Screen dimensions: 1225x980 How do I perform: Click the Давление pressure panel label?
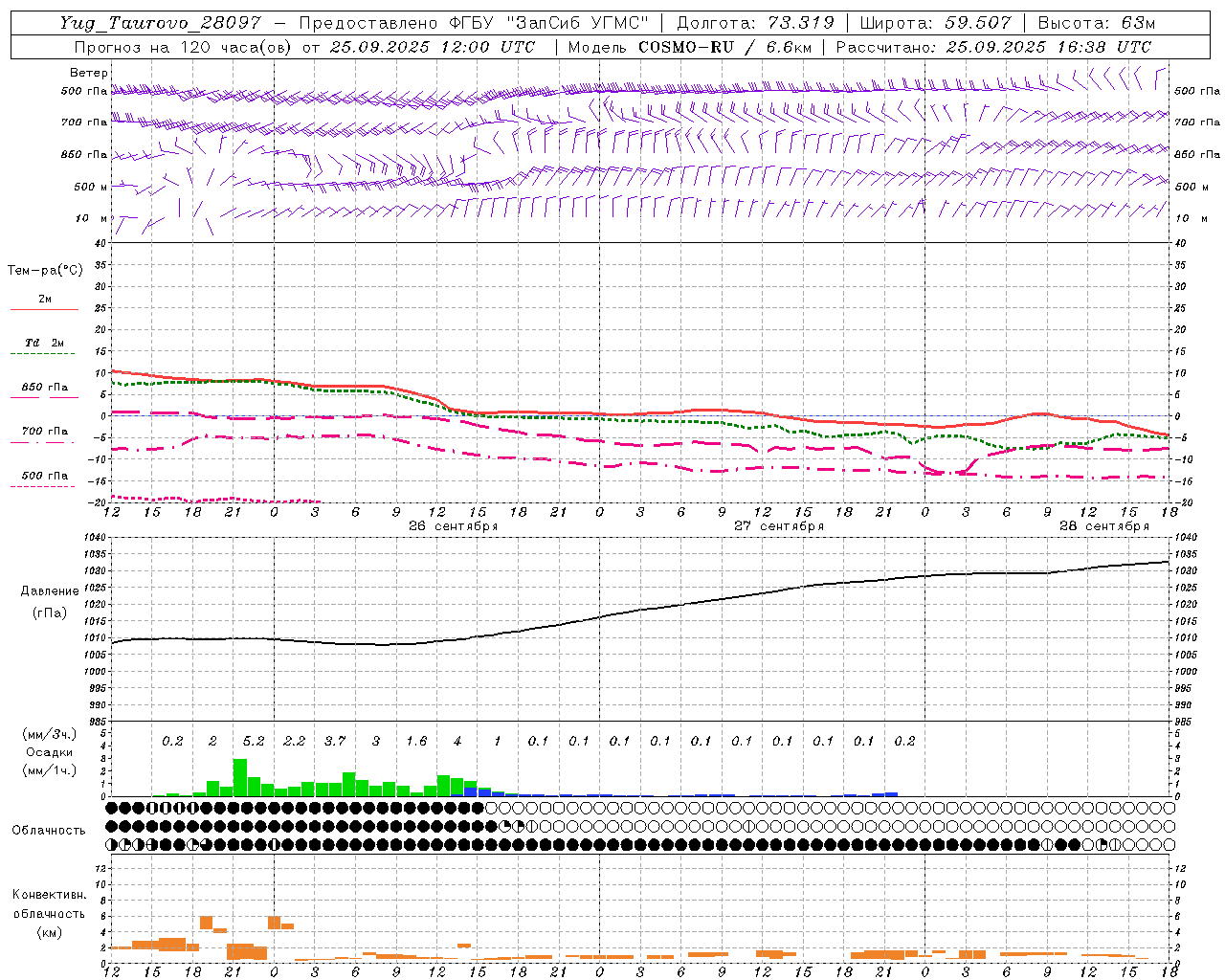[50, 591]
